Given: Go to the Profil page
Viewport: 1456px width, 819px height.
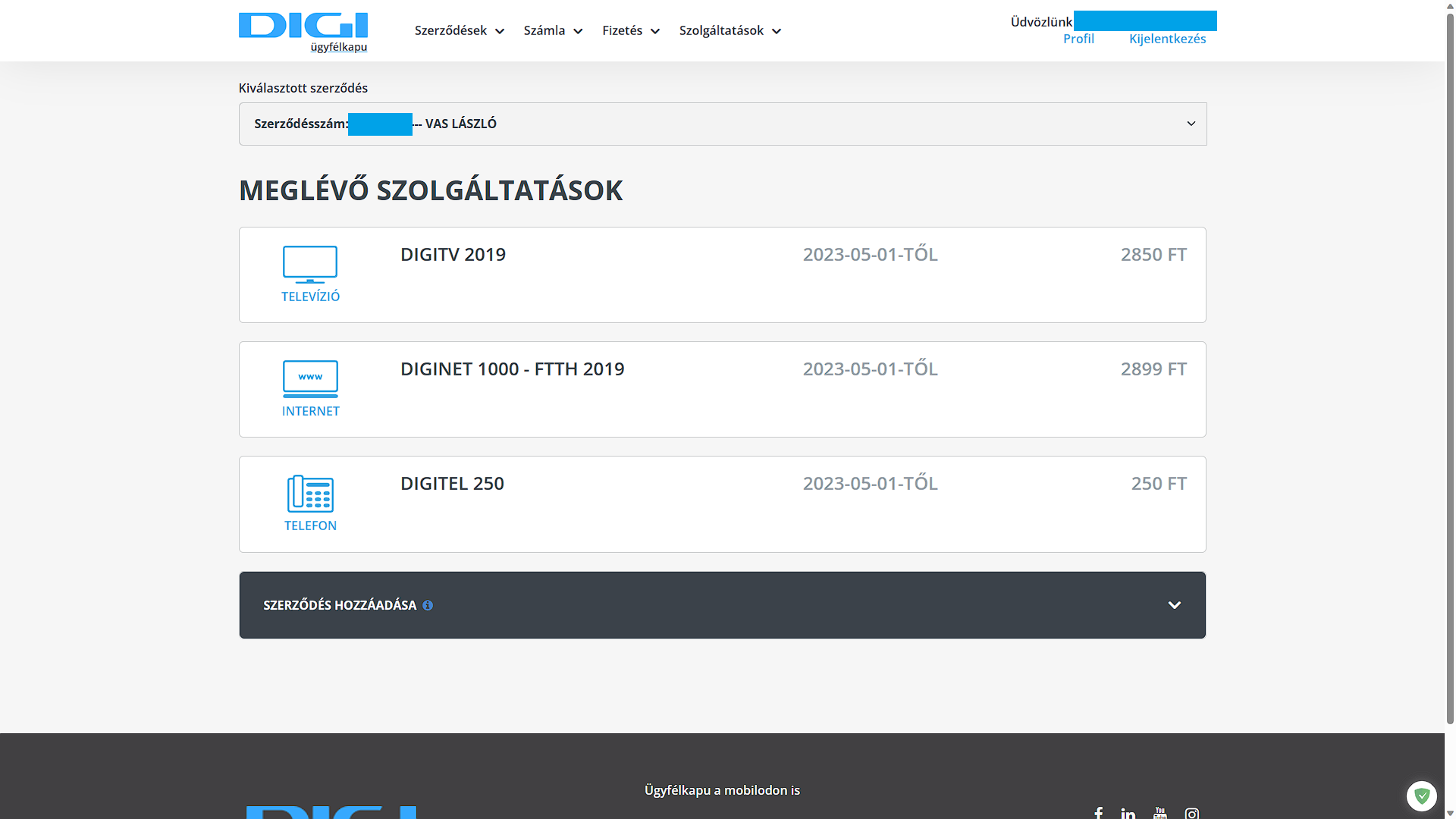Looking at the screenshot, I should (x=1078, y=39).
